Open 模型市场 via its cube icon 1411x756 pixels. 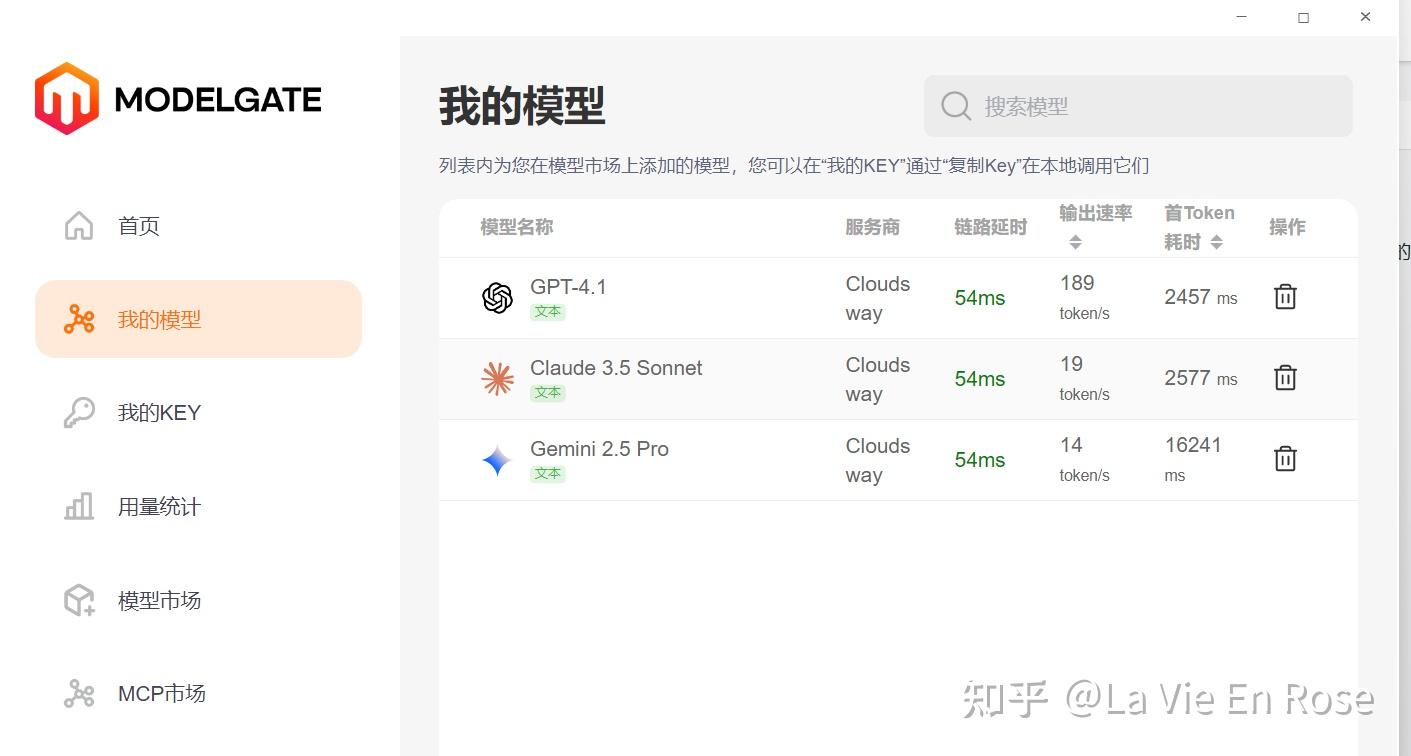(78, 599)
